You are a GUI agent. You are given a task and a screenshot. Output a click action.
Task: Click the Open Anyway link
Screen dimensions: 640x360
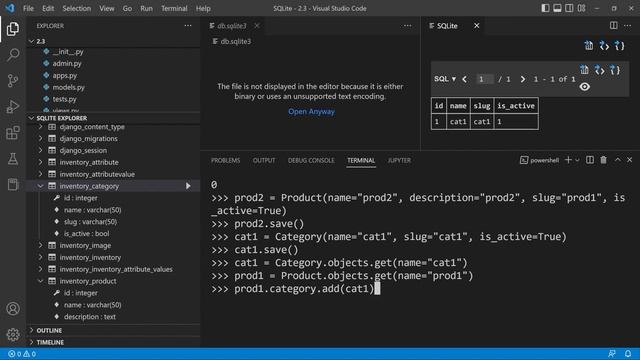311,111
